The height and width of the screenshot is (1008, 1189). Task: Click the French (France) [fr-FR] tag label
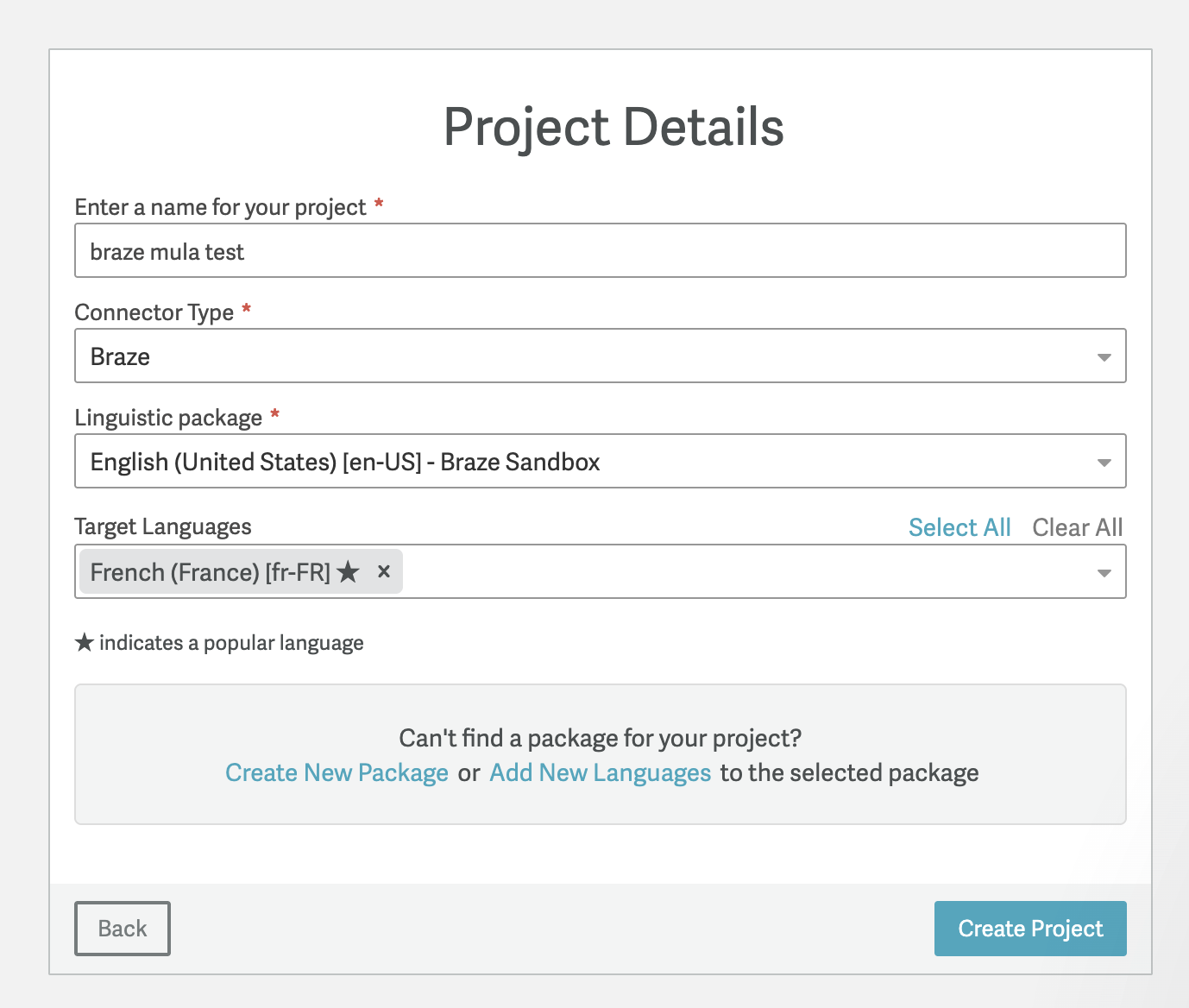211,572
